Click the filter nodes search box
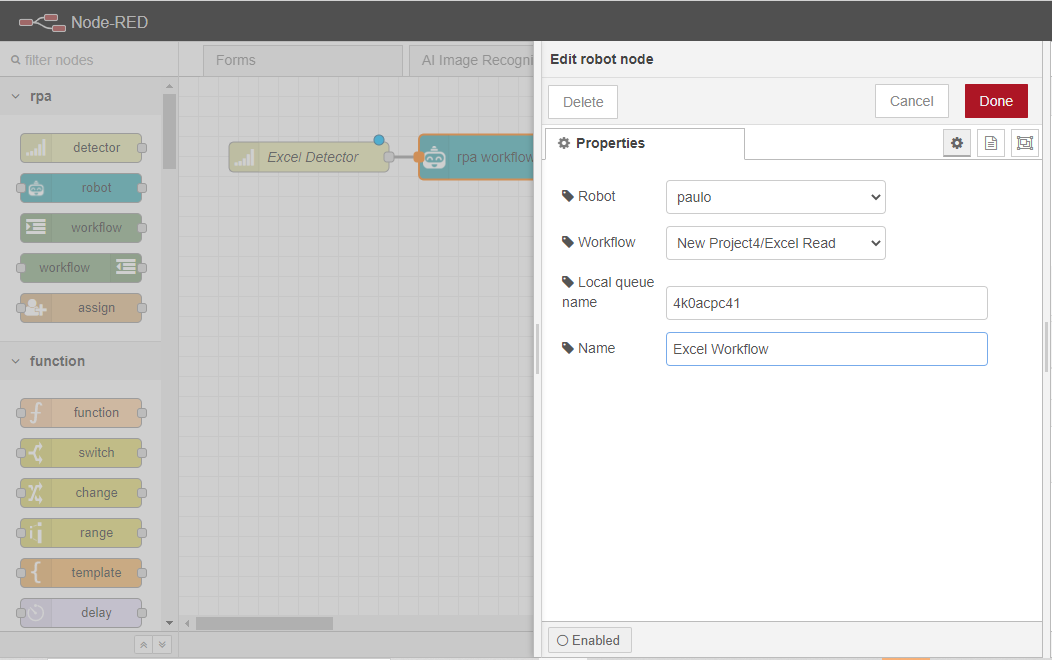 89,60
